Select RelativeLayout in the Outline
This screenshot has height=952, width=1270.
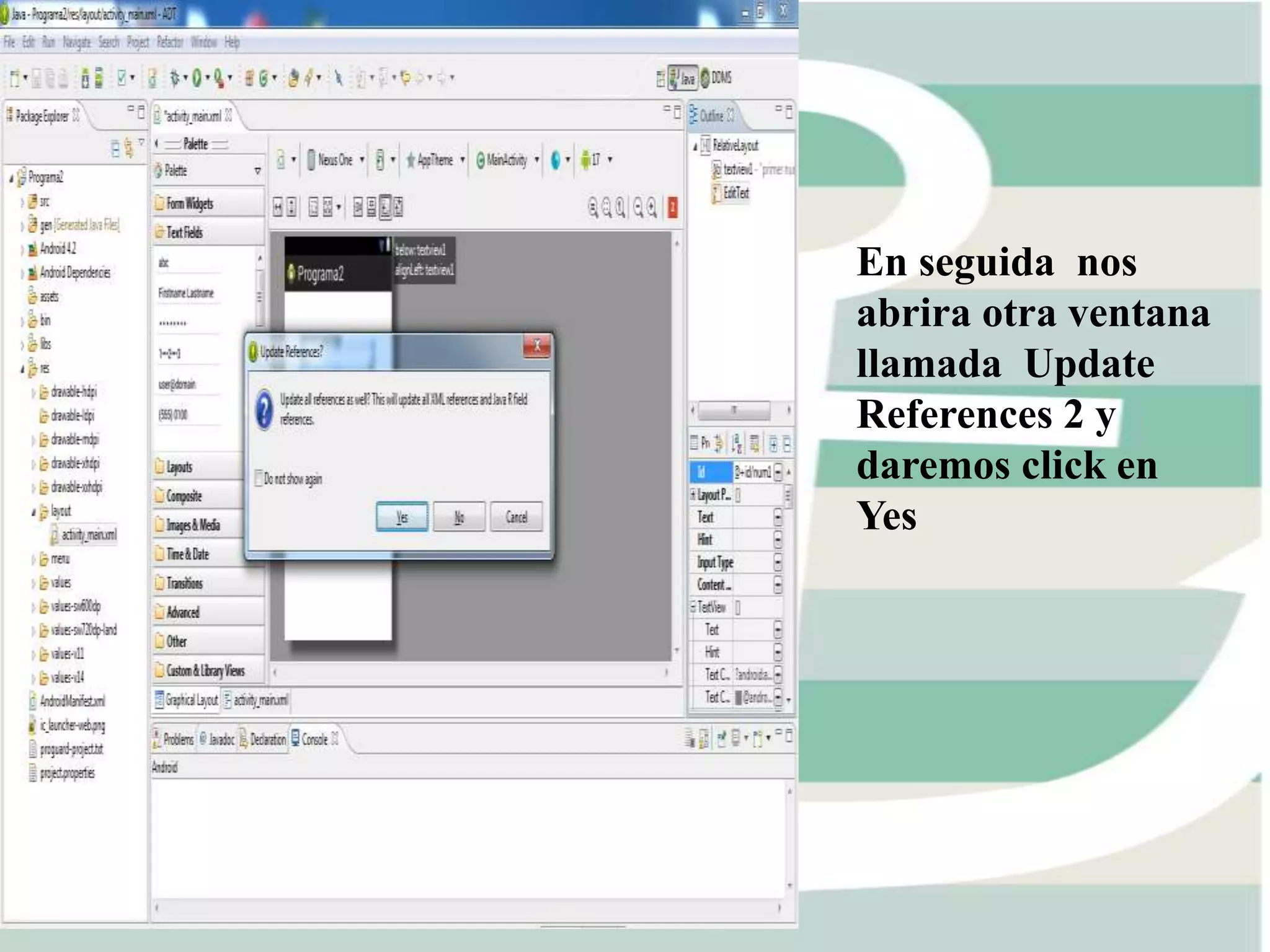730,146
